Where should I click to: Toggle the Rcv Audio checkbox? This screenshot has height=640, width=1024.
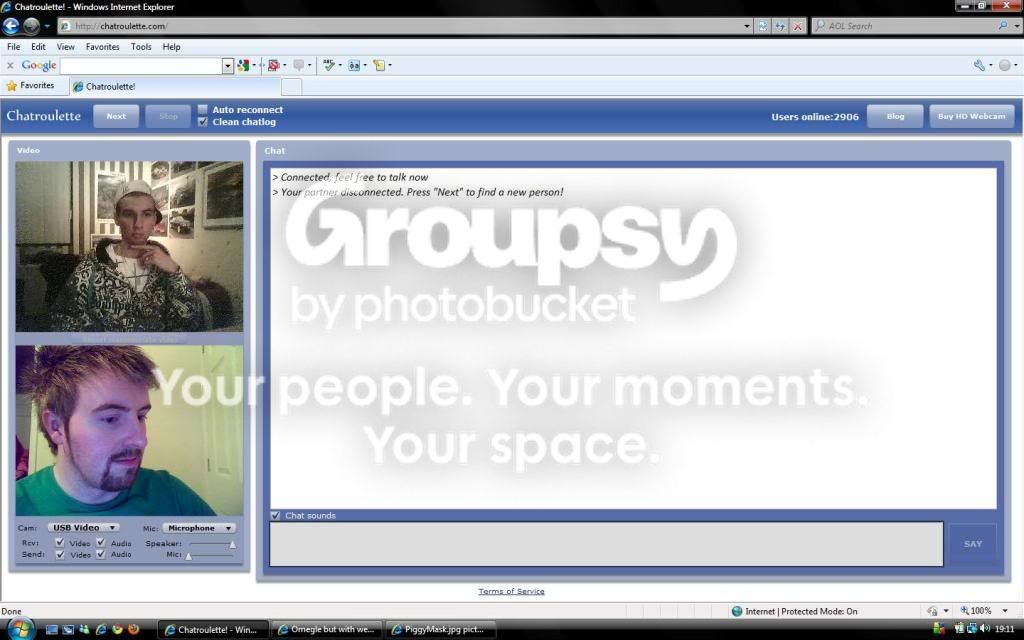click(101, 543)
